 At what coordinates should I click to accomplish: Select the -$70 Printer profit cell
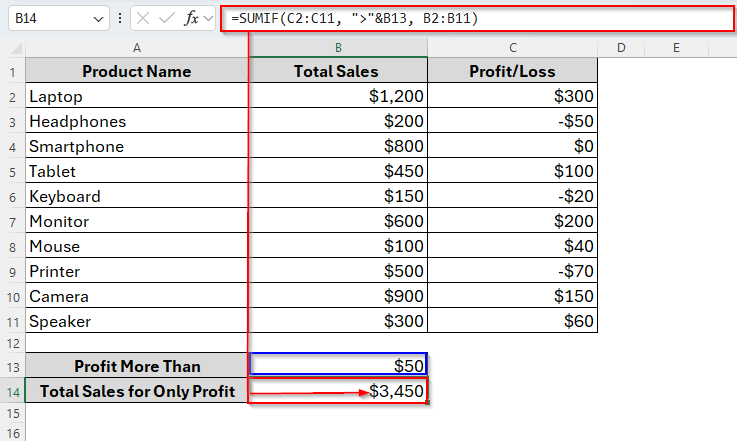pyautogui.click(x=512, y=272)
